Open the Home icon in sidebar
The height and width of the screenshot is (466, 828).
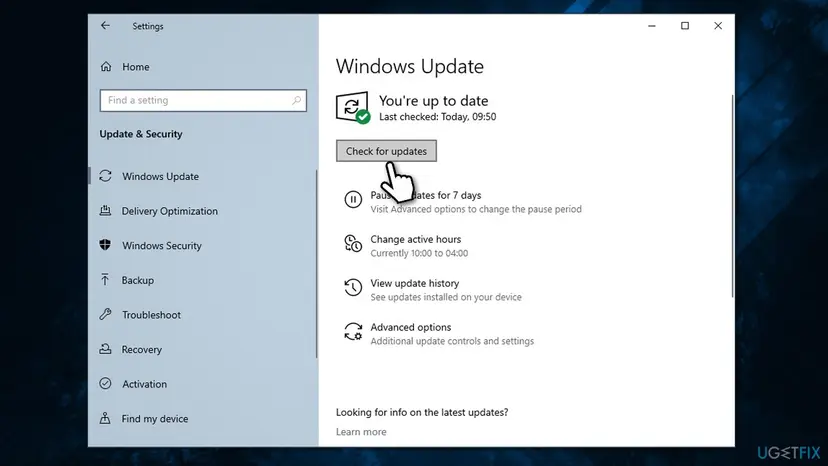[x=106, y=67]
